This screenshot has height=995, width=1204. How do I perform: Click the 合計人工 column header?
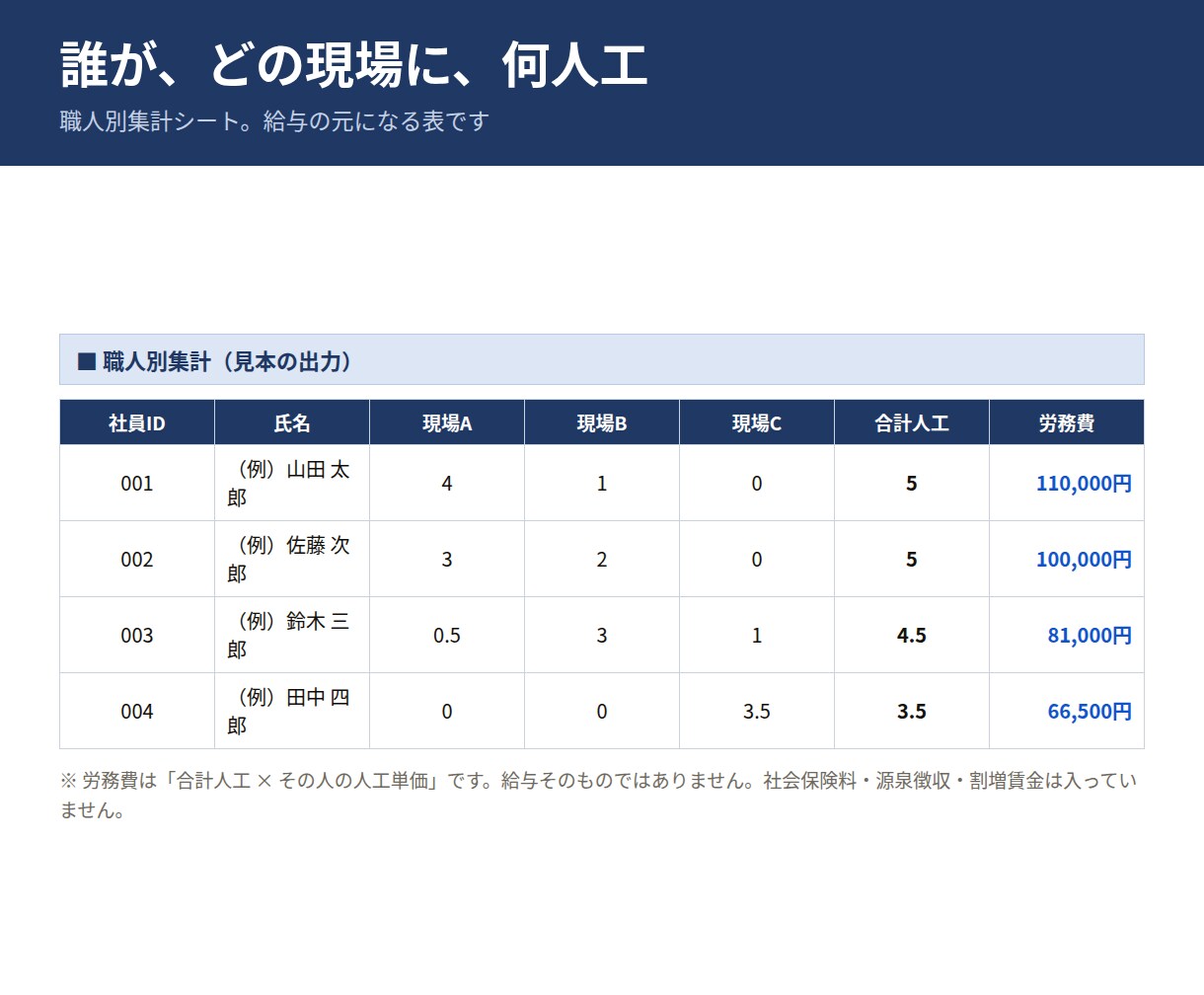point(912,422)
